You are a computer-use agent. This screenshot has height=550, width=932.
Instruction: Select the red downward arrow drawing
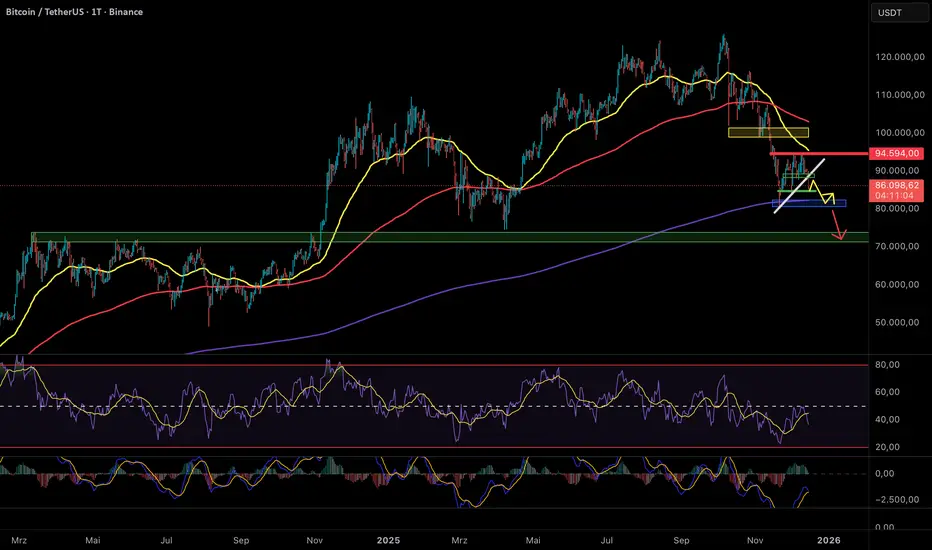tap(838, 225)
